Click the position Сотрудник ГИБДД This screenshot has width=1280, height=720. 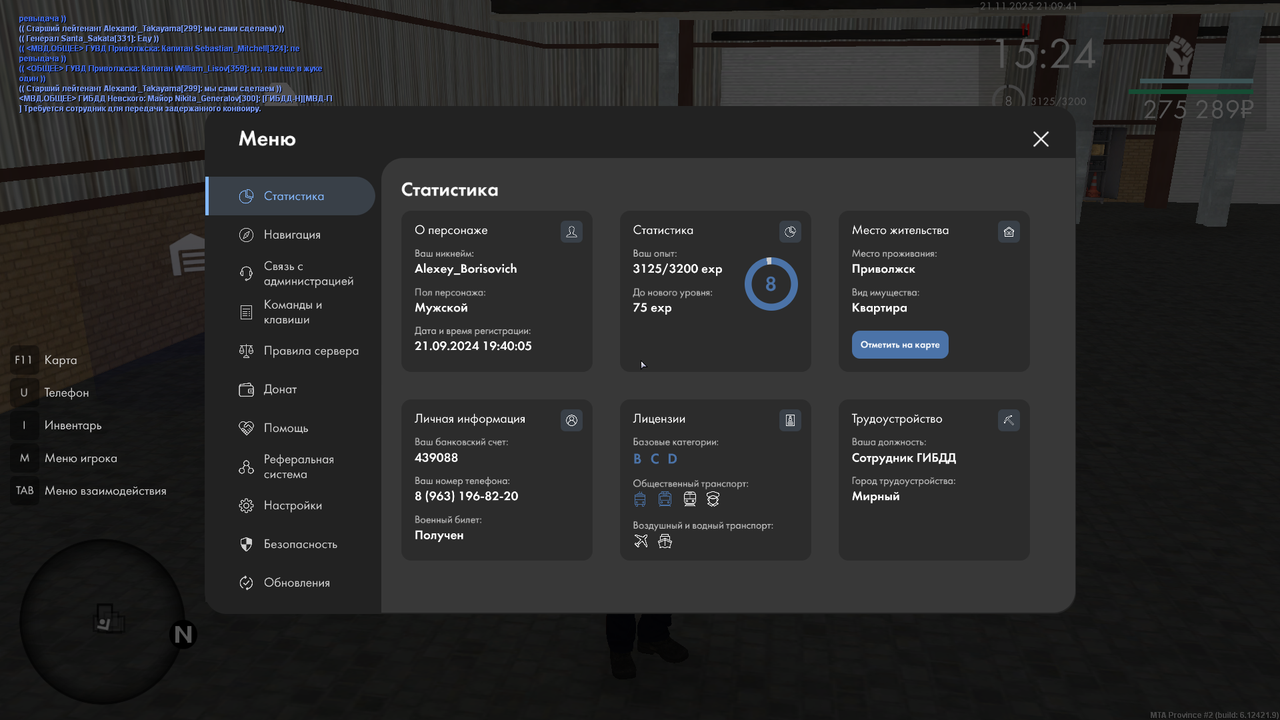(x=904, y=458)
